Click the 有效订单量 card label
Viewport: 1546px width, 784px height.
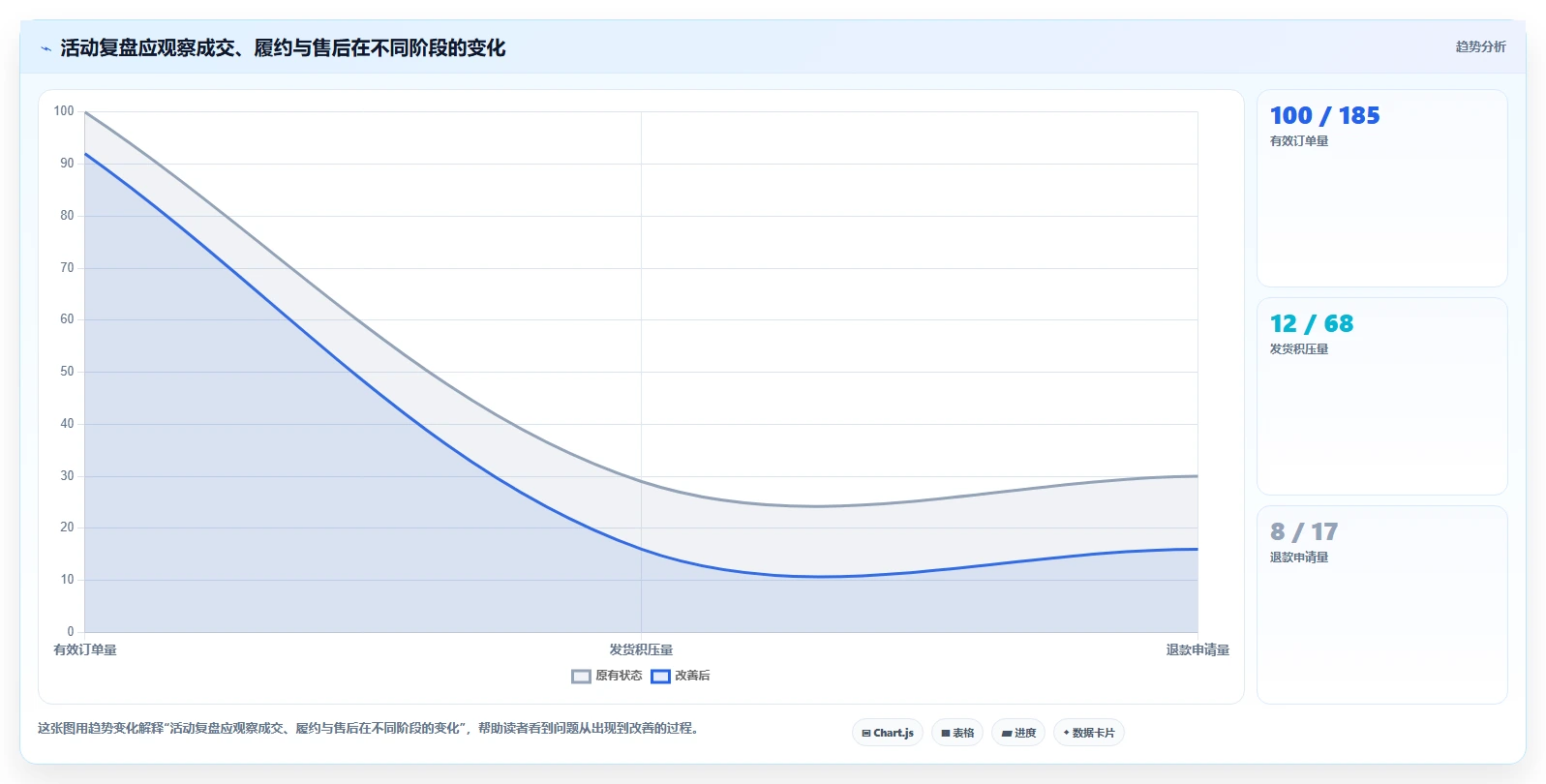(x=1299, y=141)
